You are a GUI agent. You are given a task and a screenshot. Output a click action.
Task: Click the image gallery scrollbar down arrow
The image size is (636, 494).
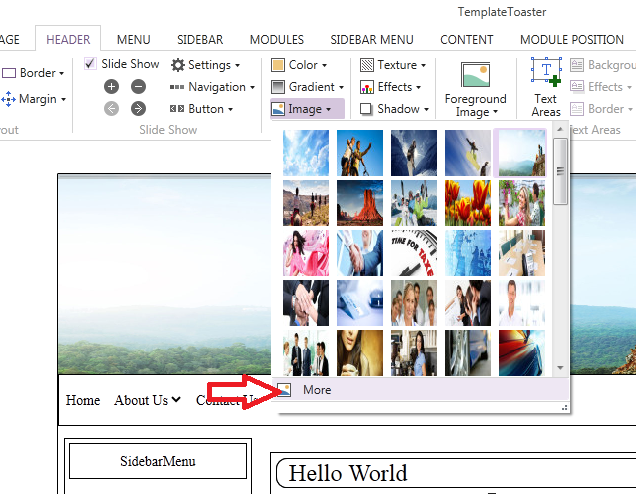(561, 369)
